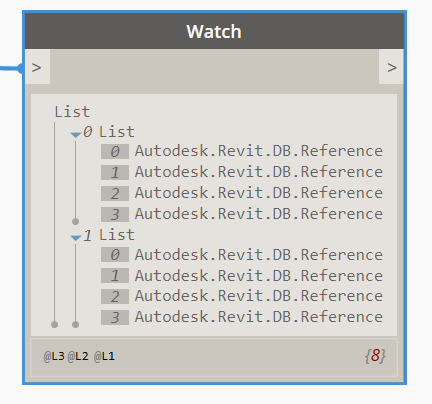
Task: Click the Watch node output port arrow
Action: [x=391, y=67]
